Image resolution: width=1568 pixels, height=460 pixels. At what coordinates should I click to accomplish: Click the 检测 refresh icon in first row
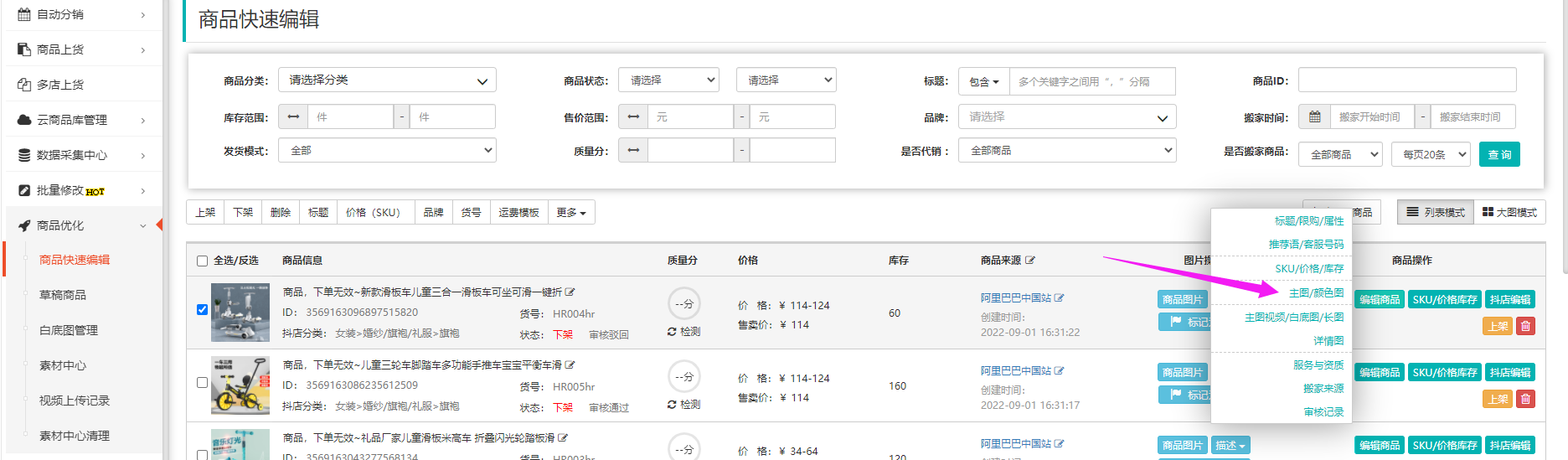[672, 333]
